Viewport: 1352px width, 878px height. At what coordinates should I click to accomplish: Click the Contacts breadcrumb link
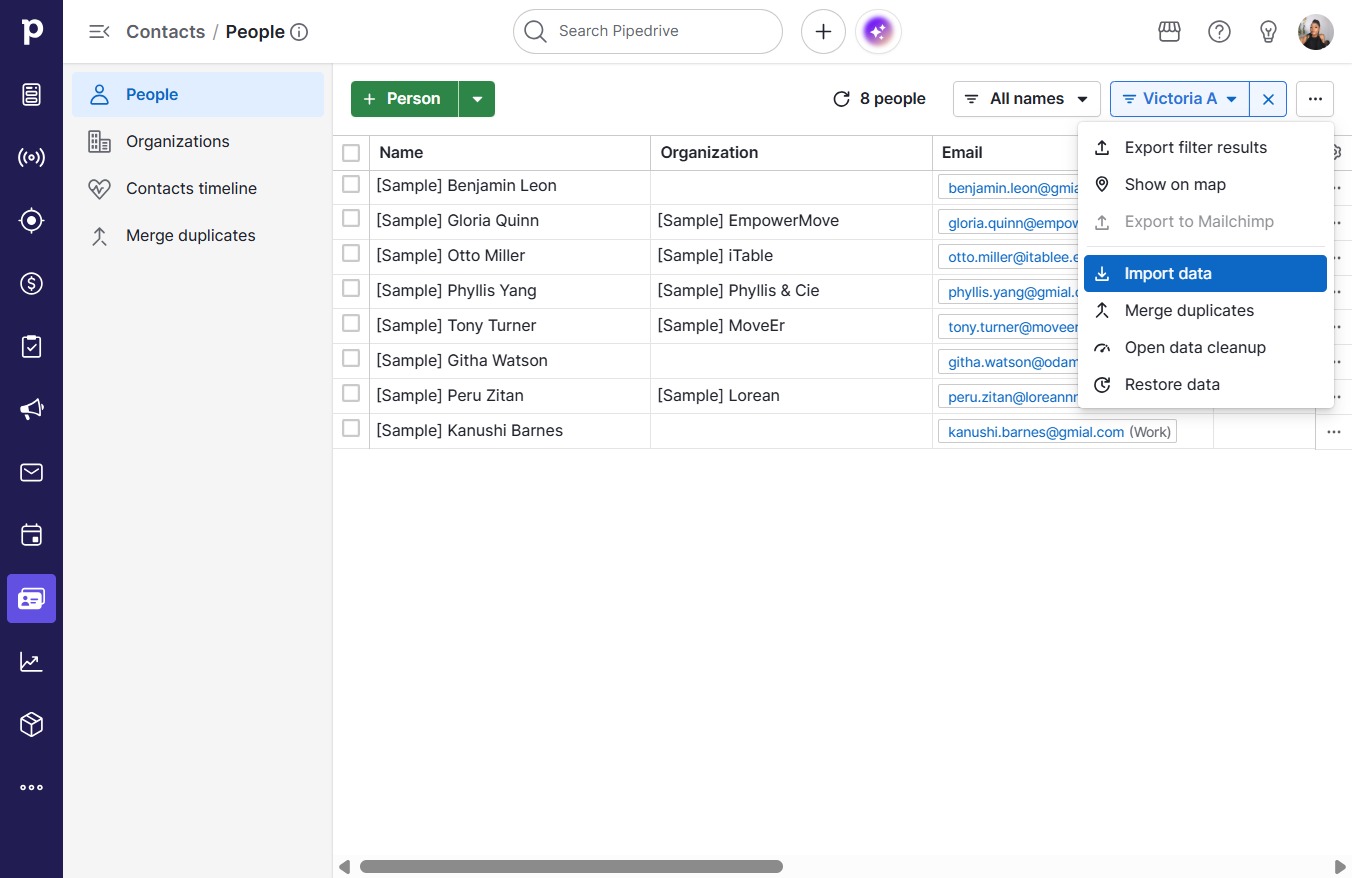(x=165, y=32)
